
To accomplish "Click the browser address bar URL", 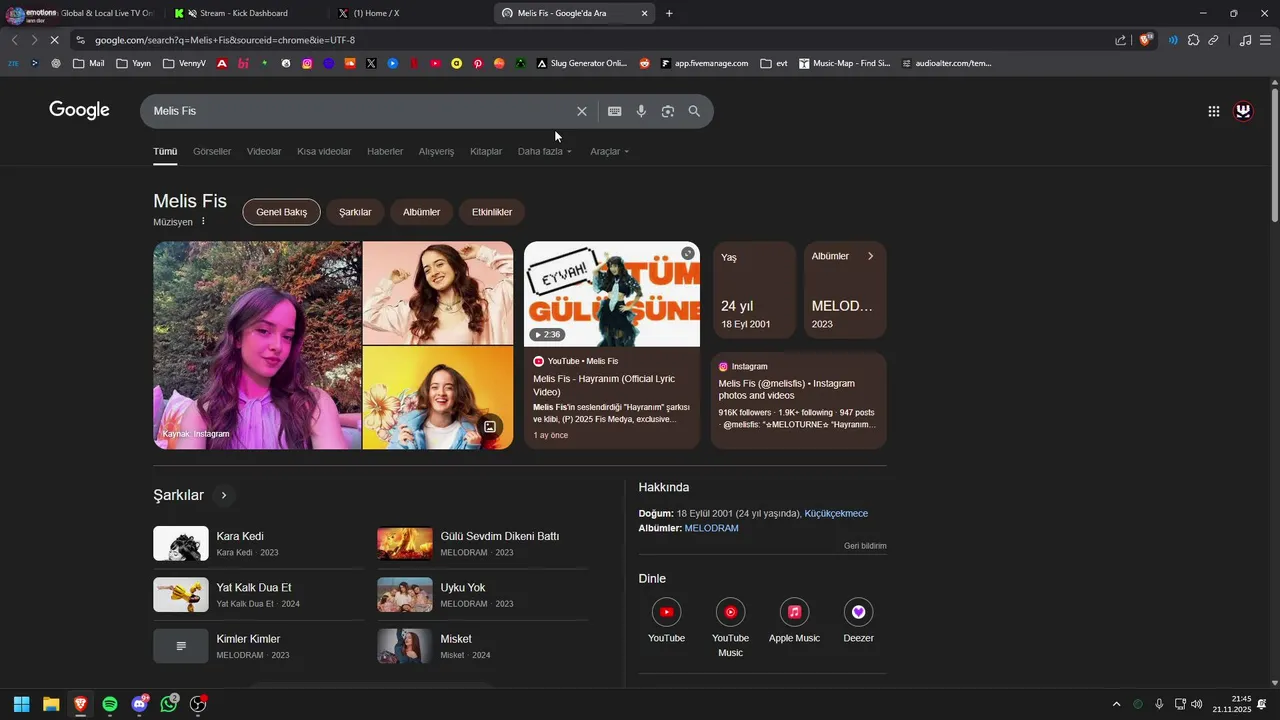I will click(x=225, y=40).
